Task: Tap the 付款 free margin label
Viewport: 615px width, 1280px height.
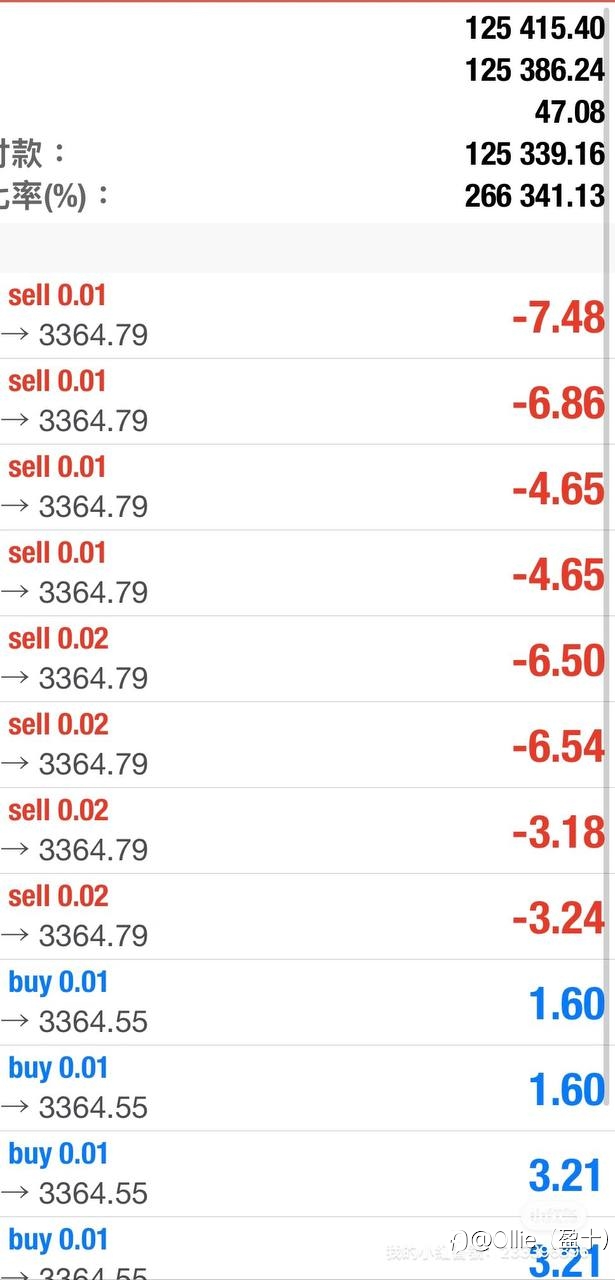Action: [33, 154]
